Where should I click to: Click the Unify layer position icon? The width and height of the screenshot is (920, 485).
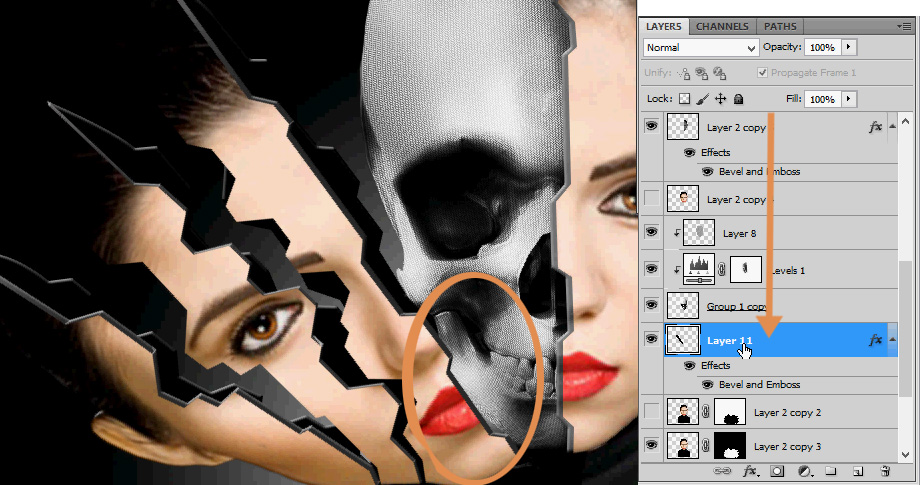[x=684, y=73]
